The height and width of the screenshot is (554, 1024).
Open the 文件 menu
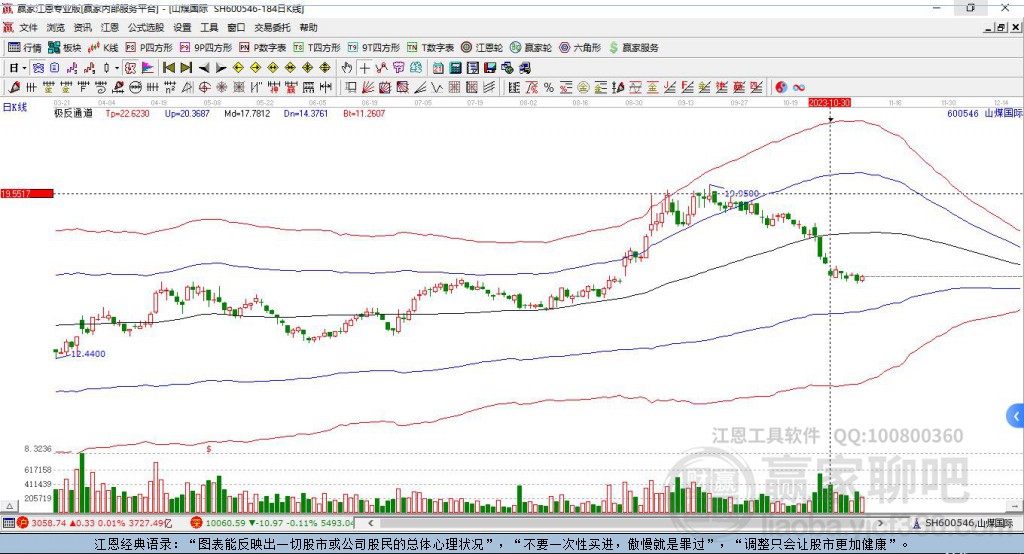coord(29,27)
